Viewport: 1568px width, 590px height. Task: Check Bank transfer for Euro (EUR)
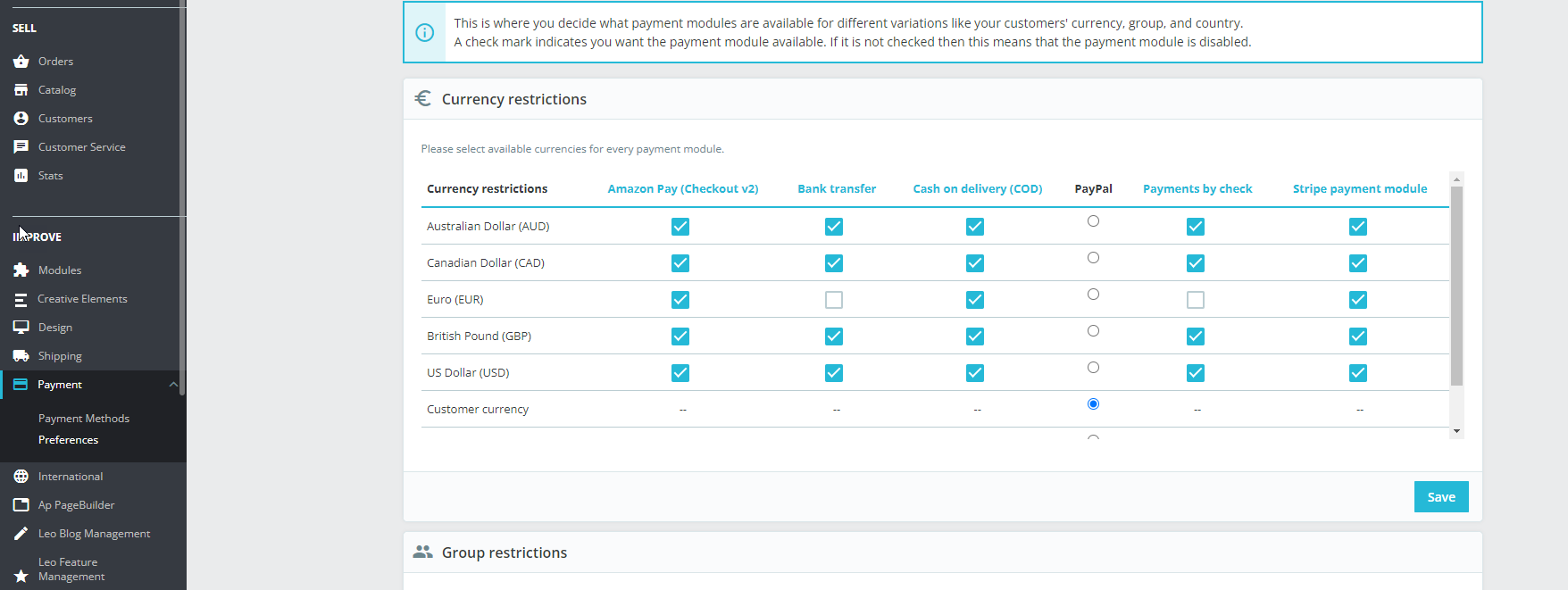coord(834,300)
